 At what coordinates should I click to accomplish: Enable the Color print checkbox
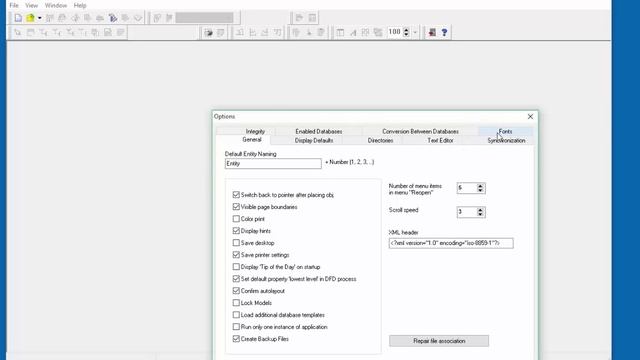click(236, 219)
